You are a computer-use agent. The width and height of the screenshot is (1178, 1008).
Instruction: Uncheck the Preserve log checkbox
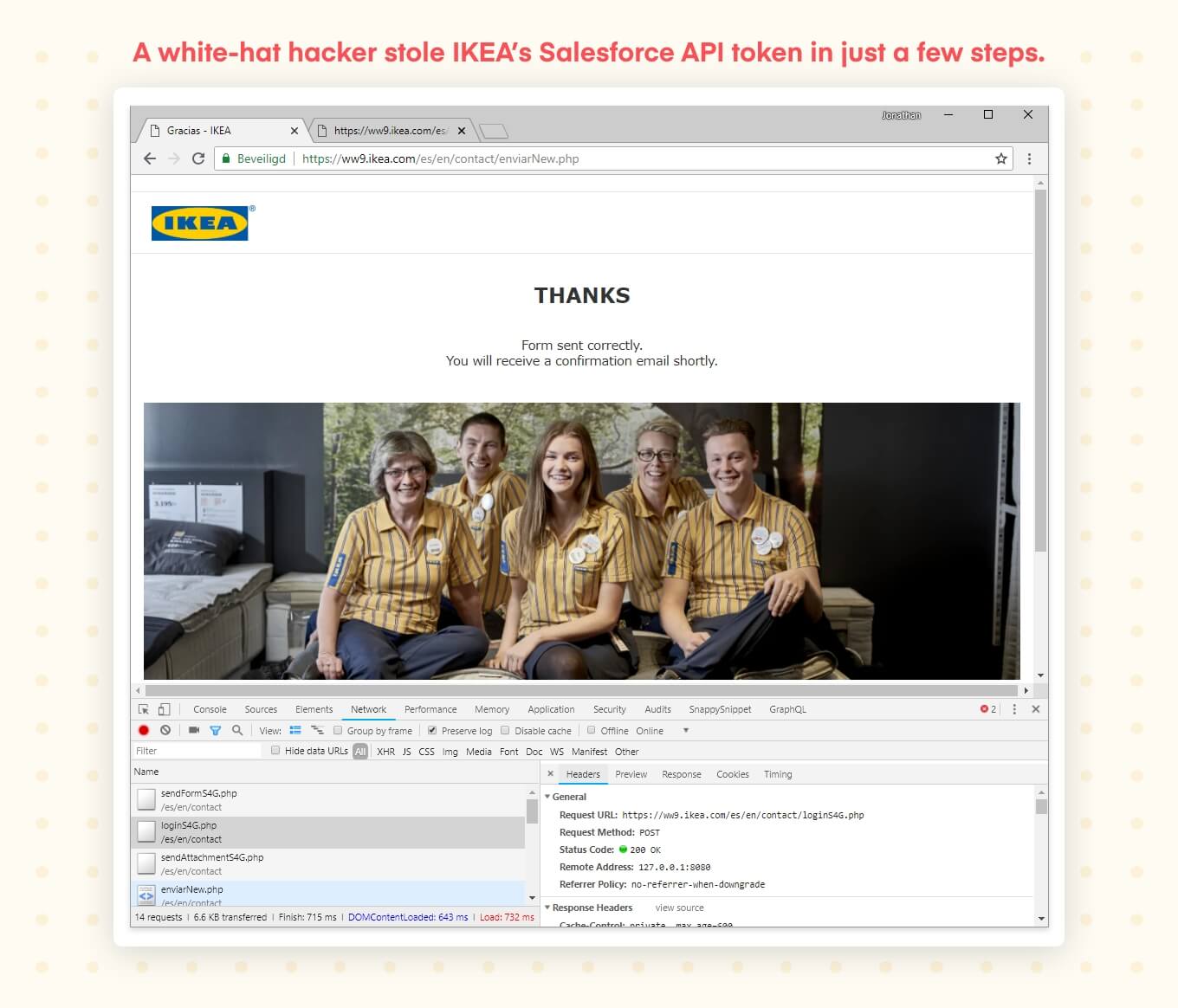coord(432,730)
